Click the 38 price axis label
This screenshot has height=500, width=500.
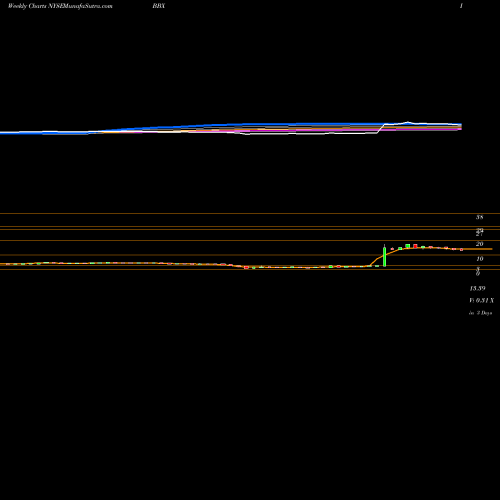coord(479,217)
